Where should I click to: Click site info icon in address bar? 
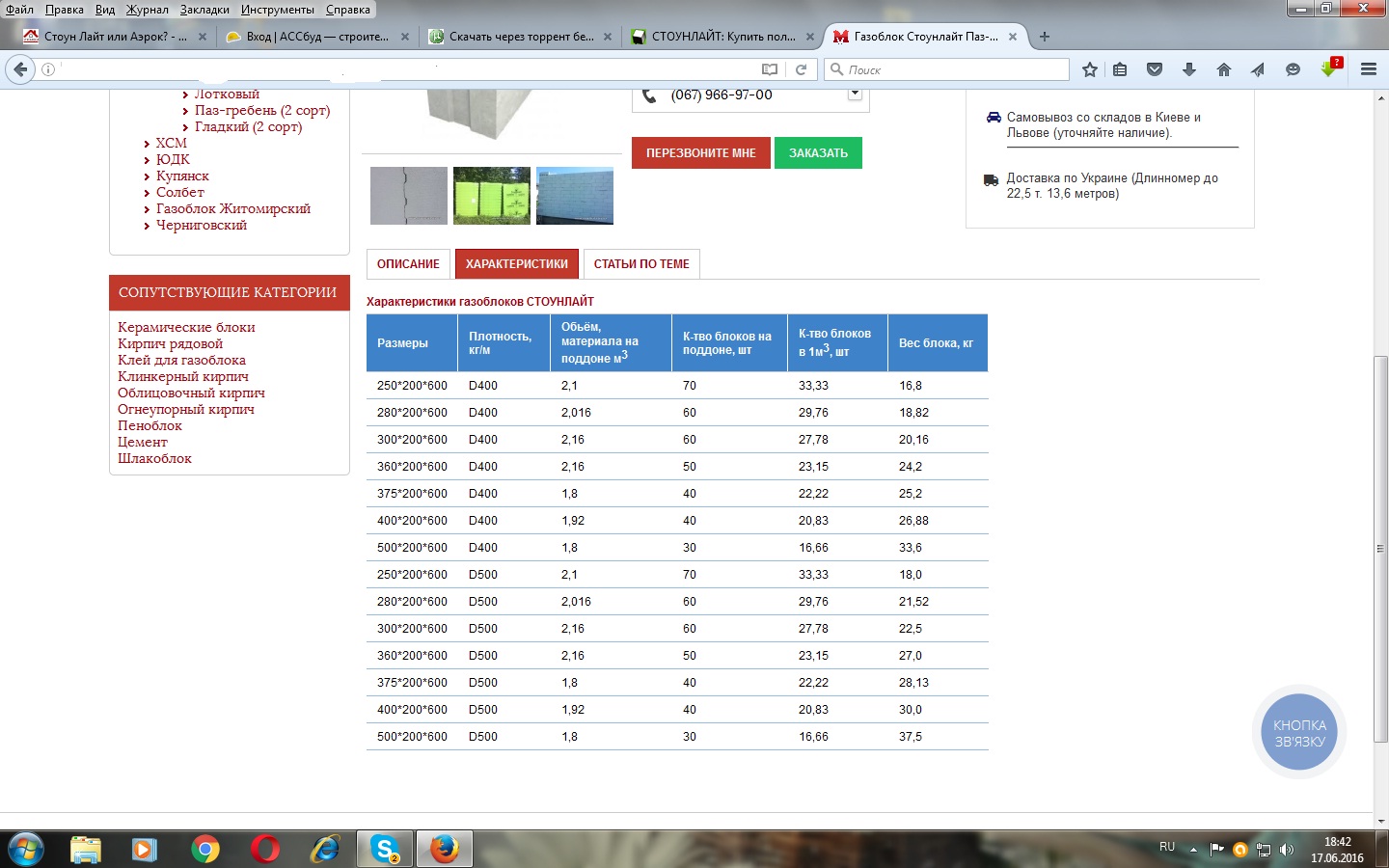[49, 69]
